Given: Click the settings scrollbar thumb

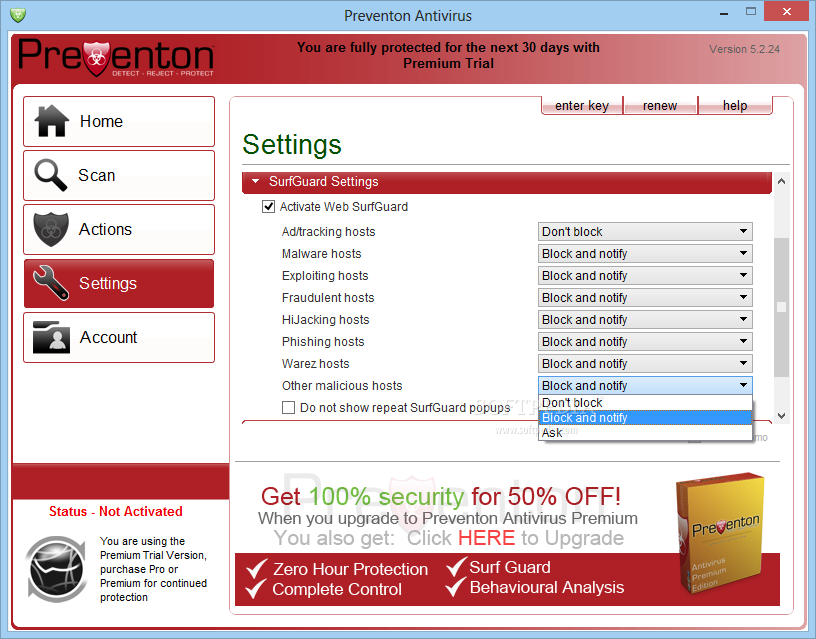Looking at the screenshot, I should [781, 307].
